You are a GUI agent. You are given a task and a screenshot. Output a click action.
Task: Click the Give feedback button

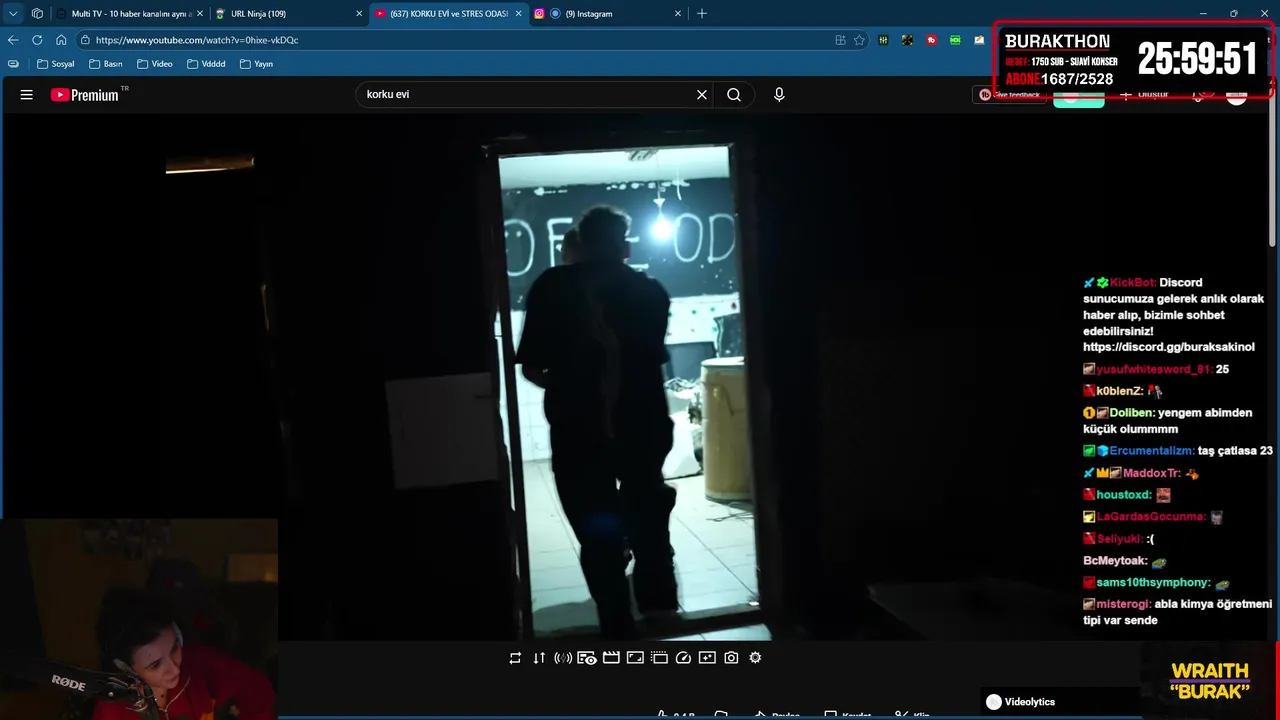(x=1010, y=95)
